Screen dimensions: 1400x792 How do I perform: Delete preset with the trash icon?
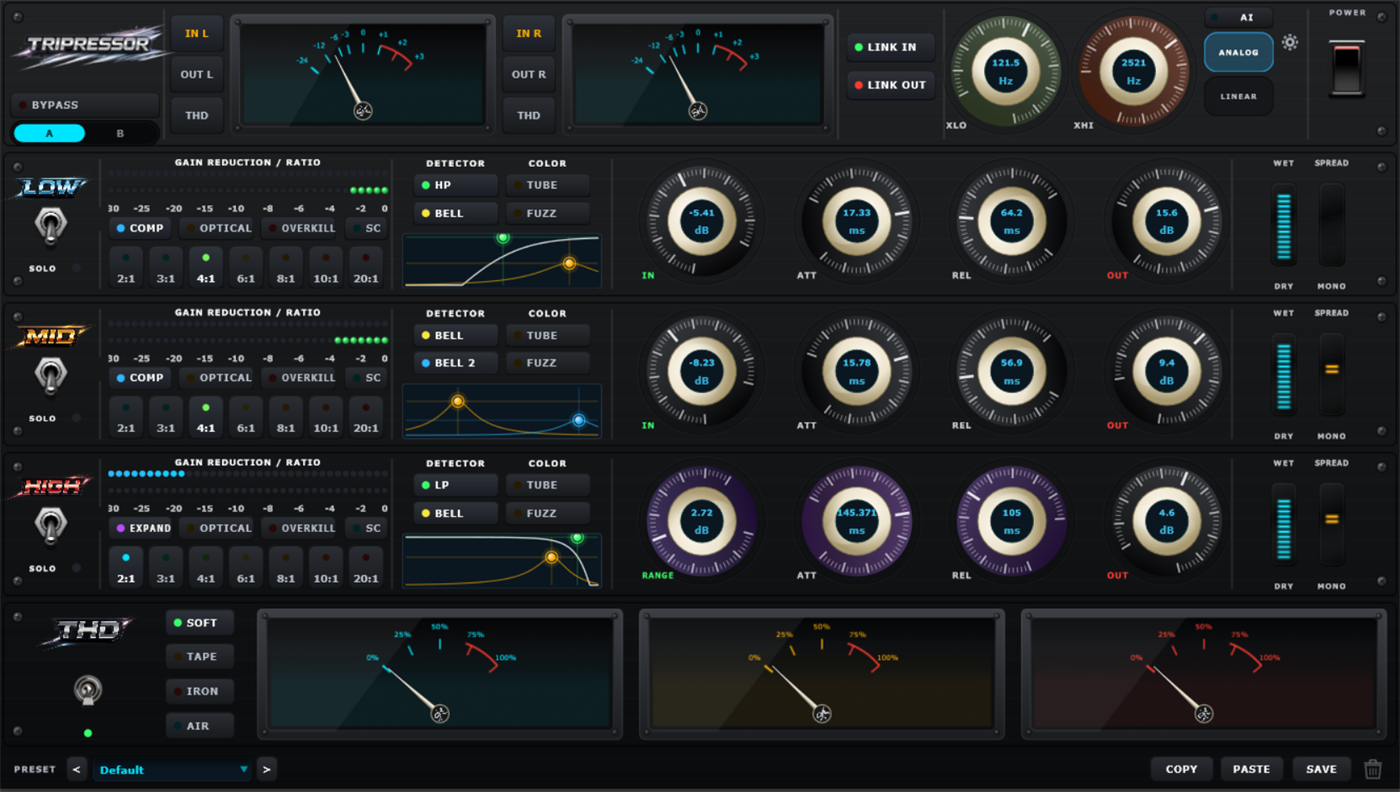point(1373,769)
